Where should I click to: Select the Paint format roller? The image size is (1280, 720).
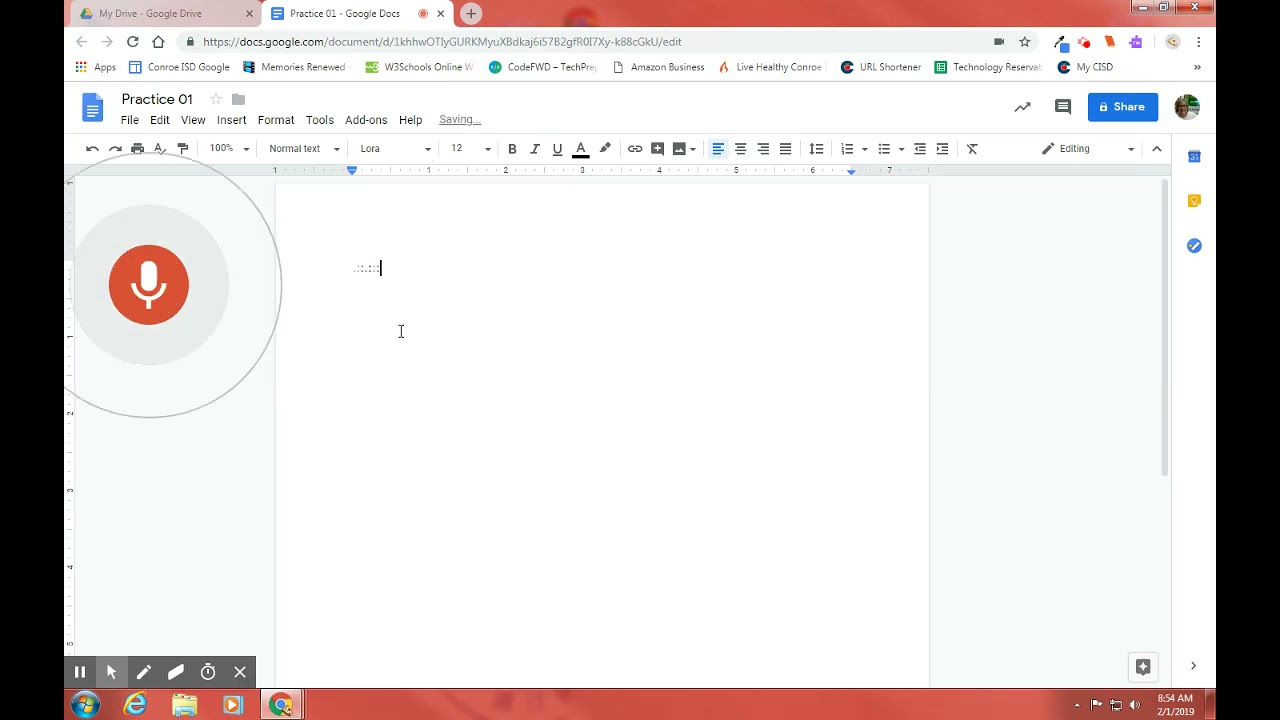pos(183,149)
